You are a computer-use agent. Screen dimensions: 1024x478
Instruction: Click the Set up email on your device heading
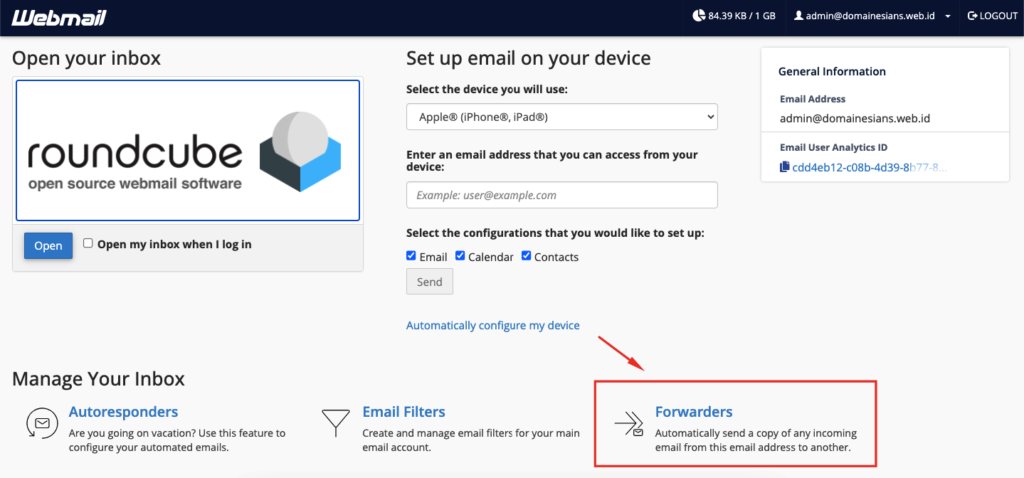tap(528, 58)
